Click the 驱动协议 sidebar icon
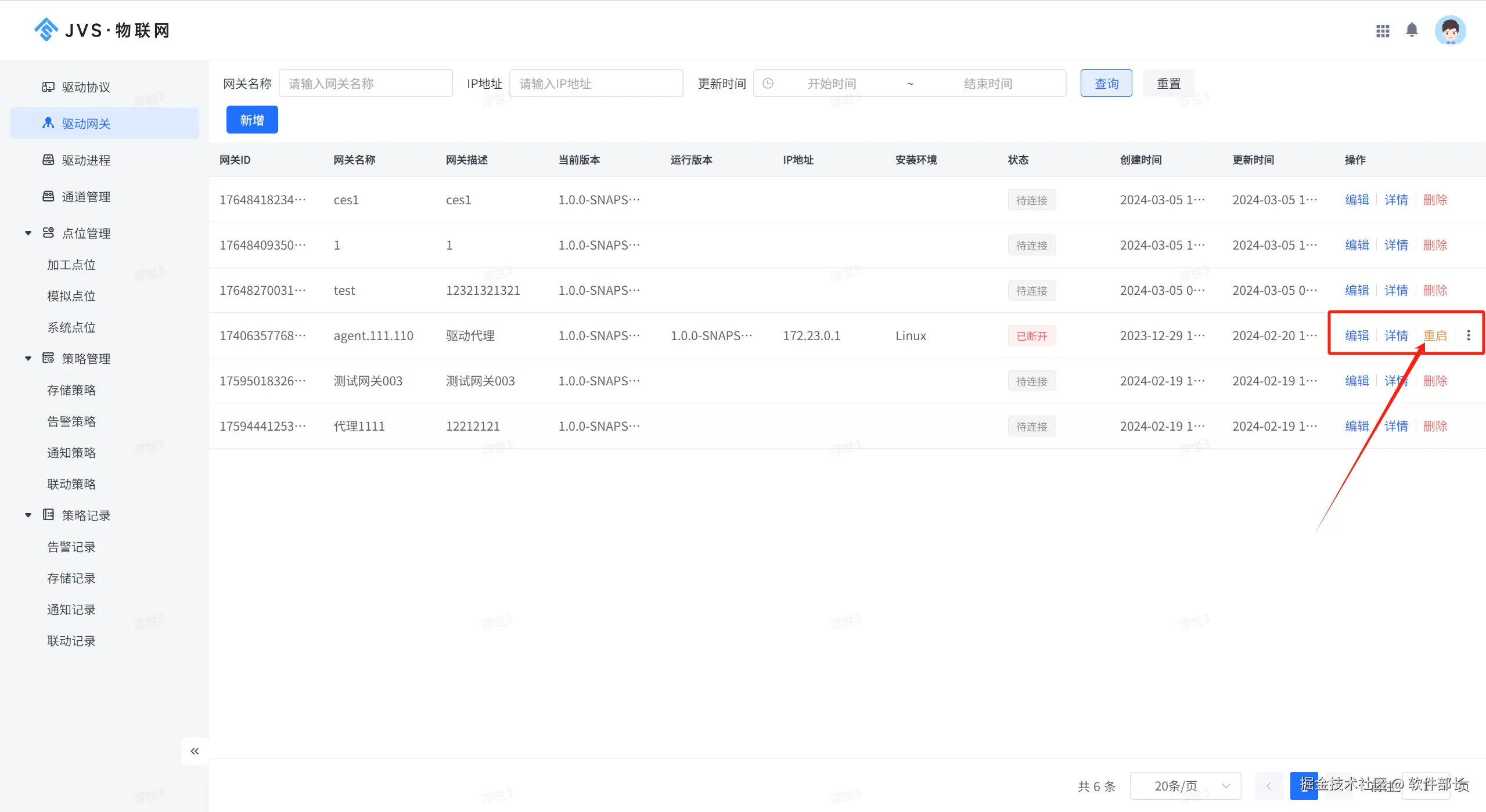 point(48,87)
